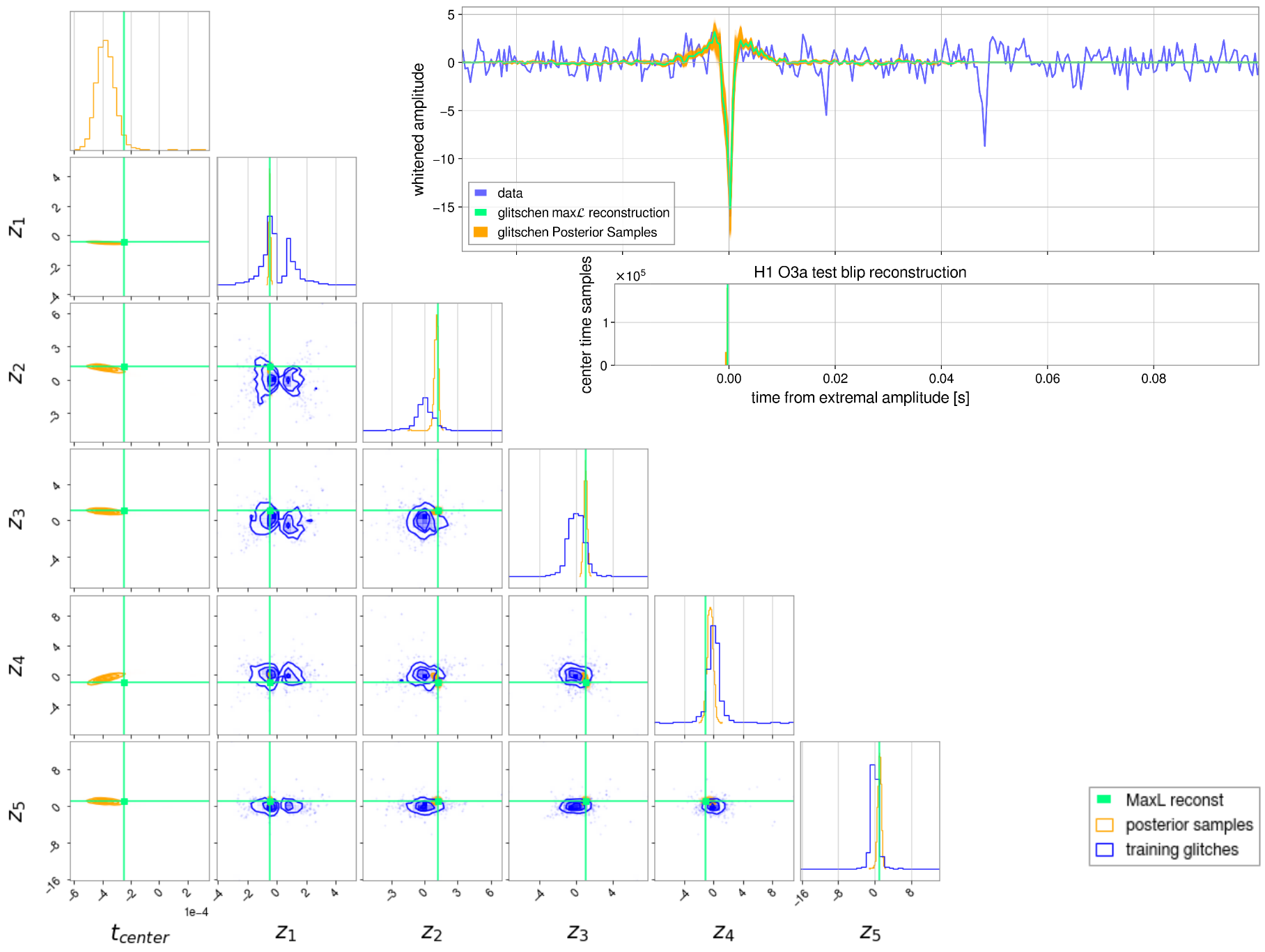1265x952 pixels.
Task: Click the title 'H1 O3a test blip reconstruction'
Action: point(860,272)
